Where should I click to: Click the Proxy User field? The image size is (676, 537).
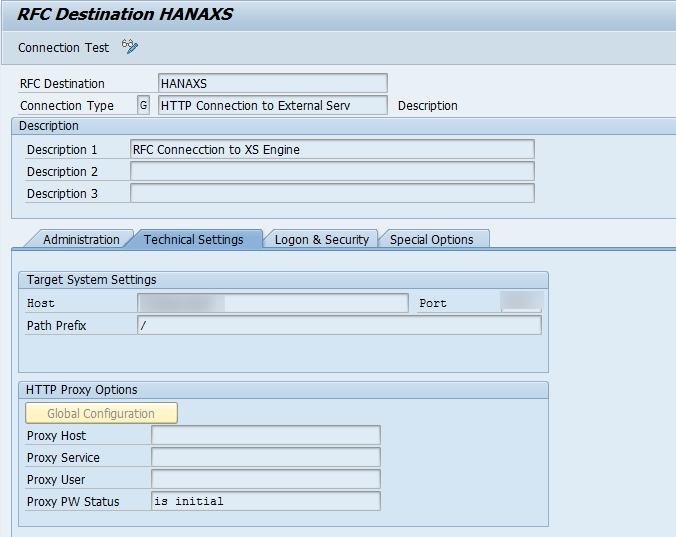(265, 480)
